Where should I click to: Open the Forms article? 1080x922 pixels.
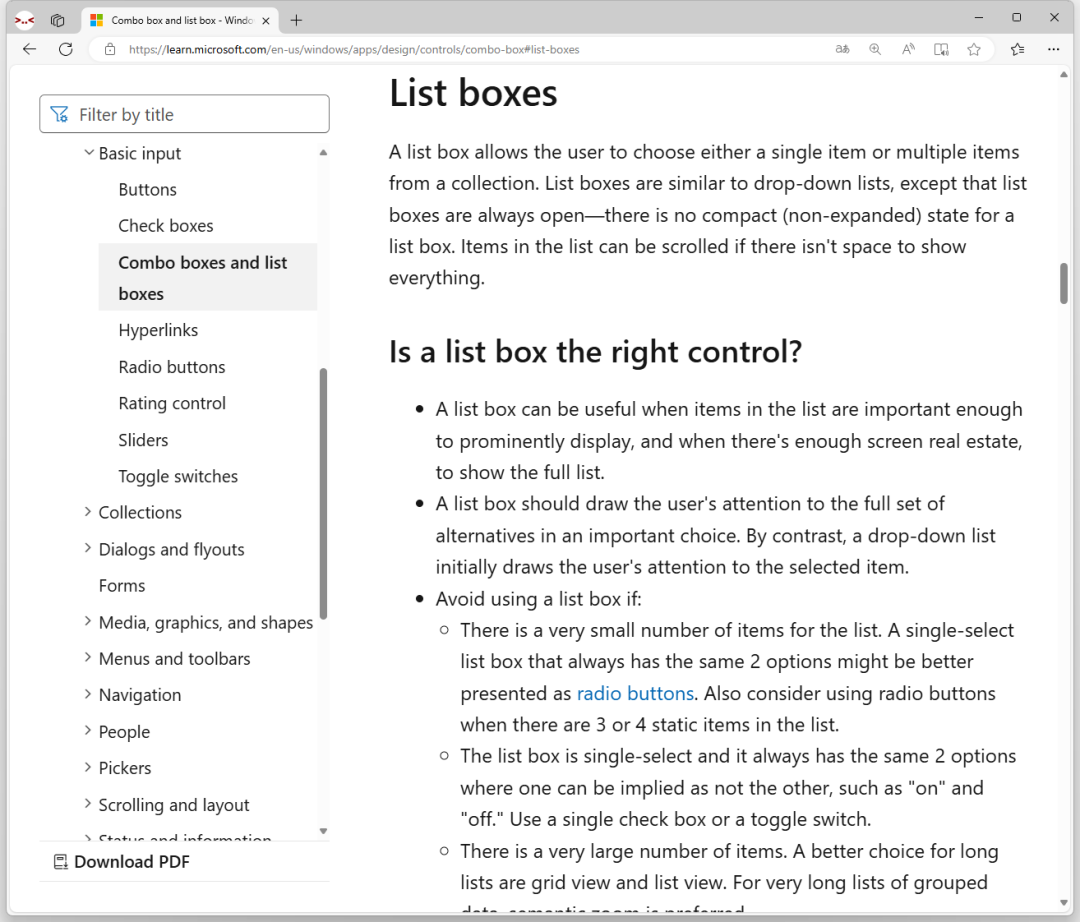(x=122, y=586)
